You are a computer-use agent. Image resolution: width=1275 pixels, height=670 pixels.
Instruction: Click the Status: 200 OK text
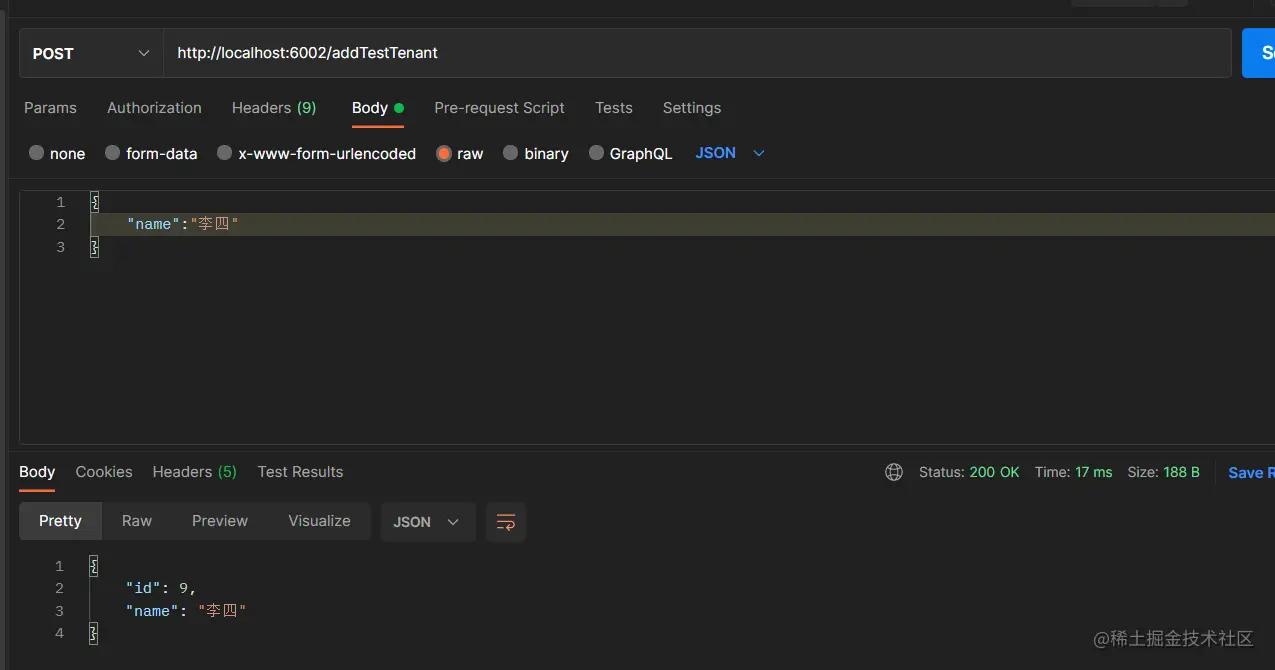[969, 472]
